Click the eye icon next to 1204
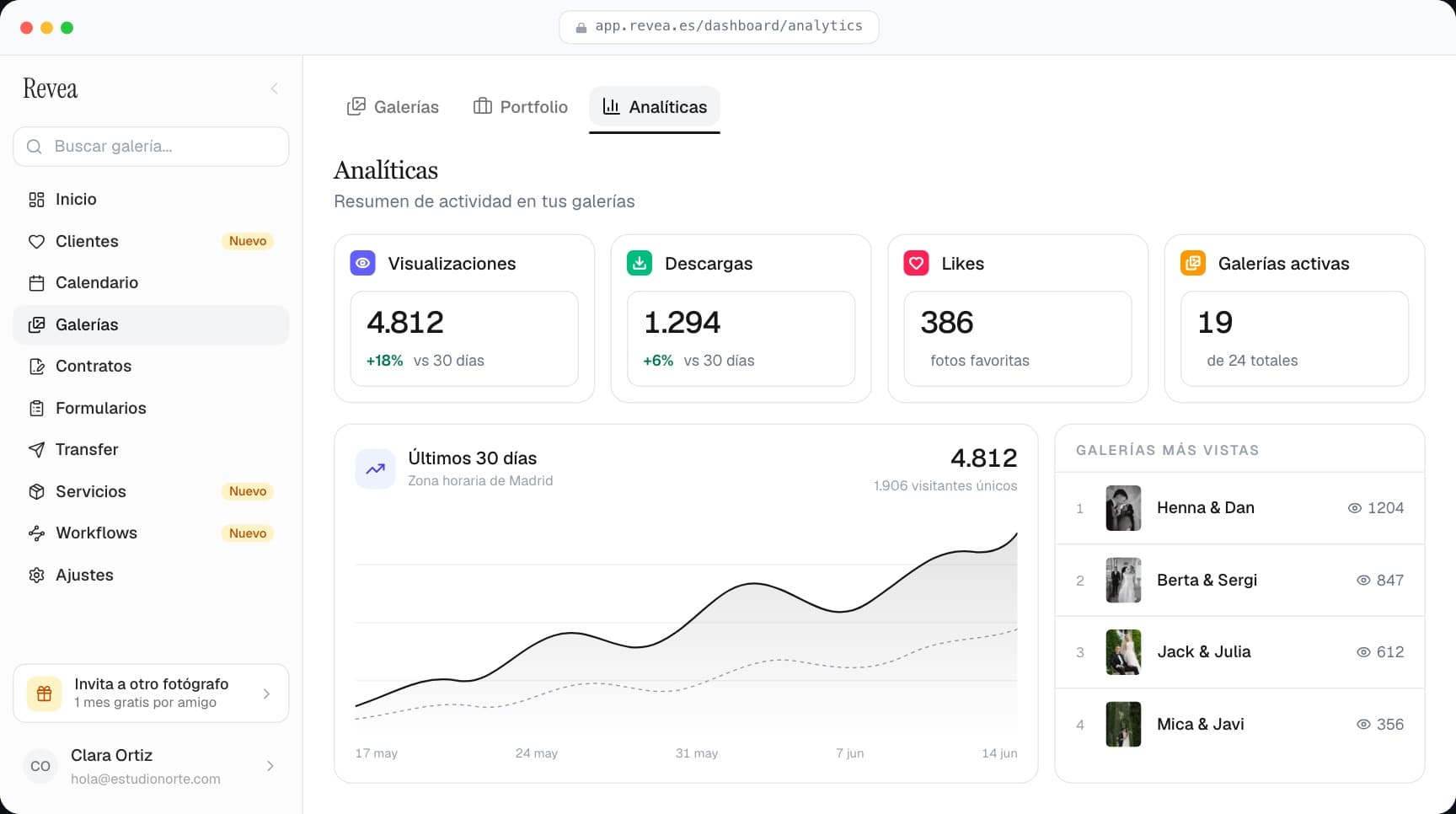This screenshot has width=1456, height=814. [x=1355, y=508]
